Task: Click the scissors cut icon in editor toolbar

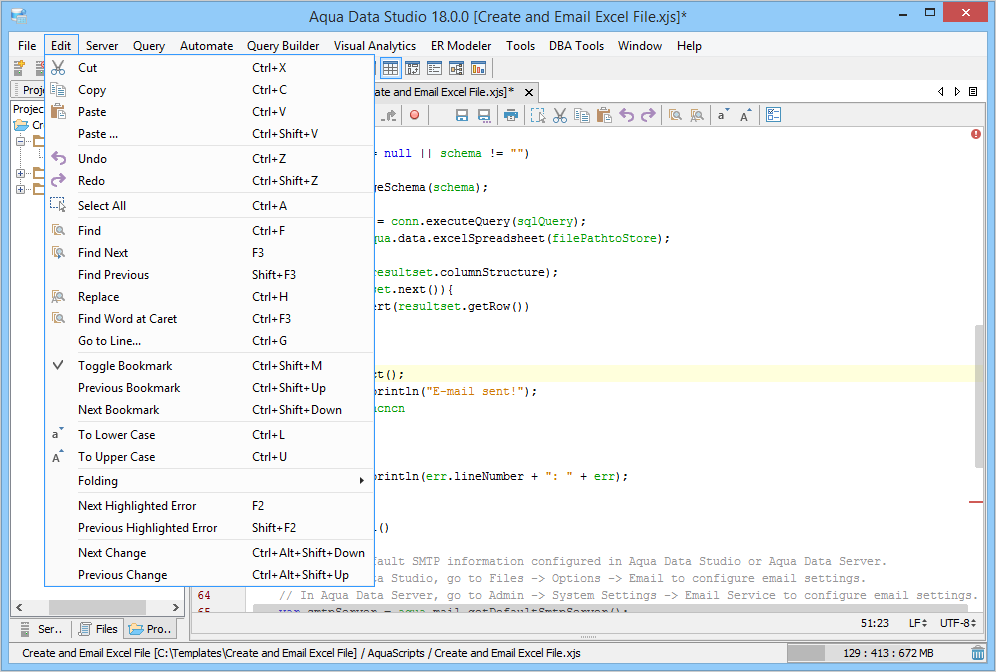Action: [x=560, y=115]
